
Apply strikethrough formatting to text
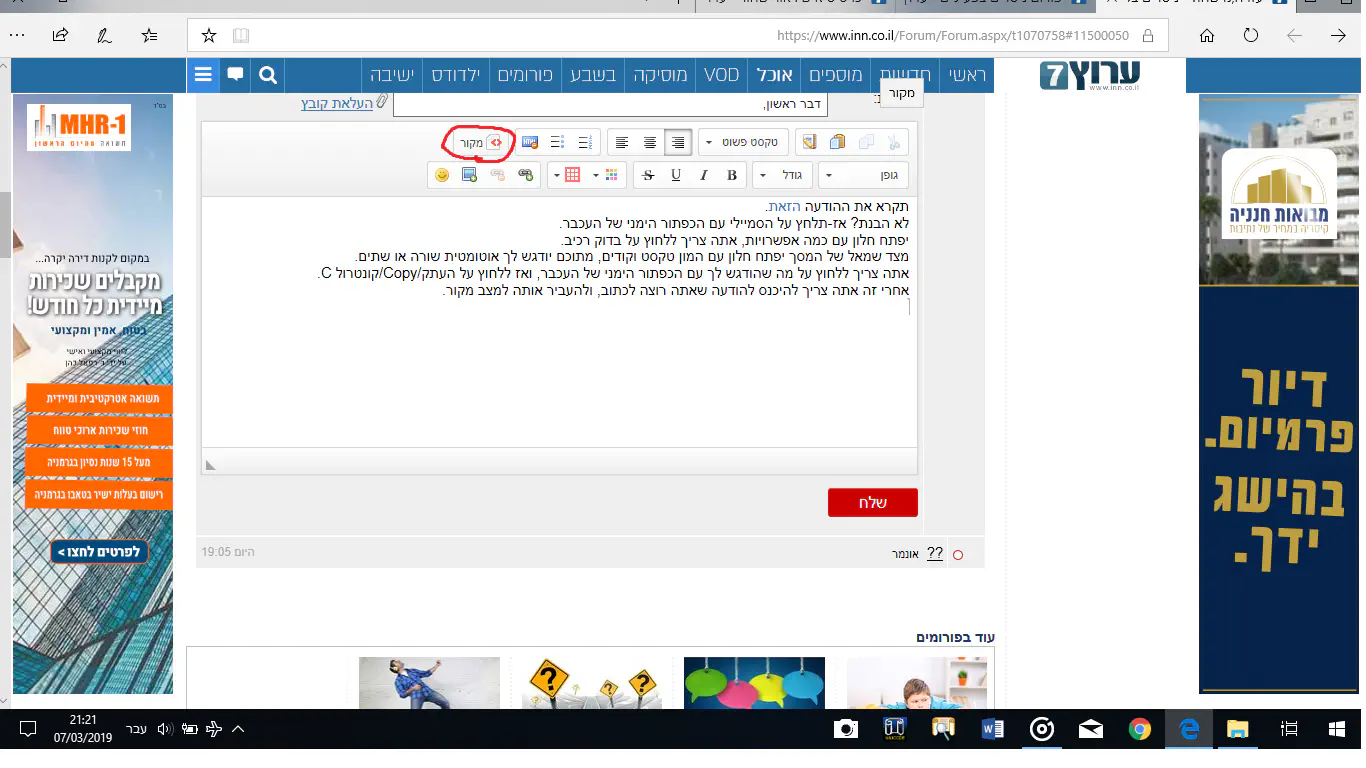(x=648, y=175)
